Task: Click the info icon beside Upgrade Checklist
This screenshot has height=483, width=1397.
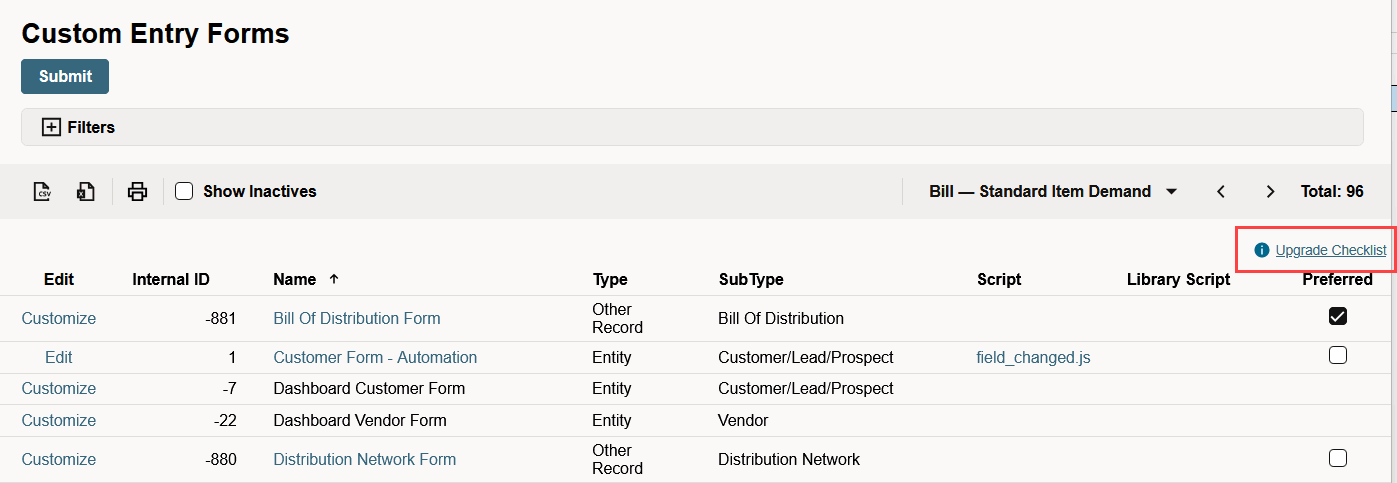Action: pyautogui.click(x=1262, y=250)
